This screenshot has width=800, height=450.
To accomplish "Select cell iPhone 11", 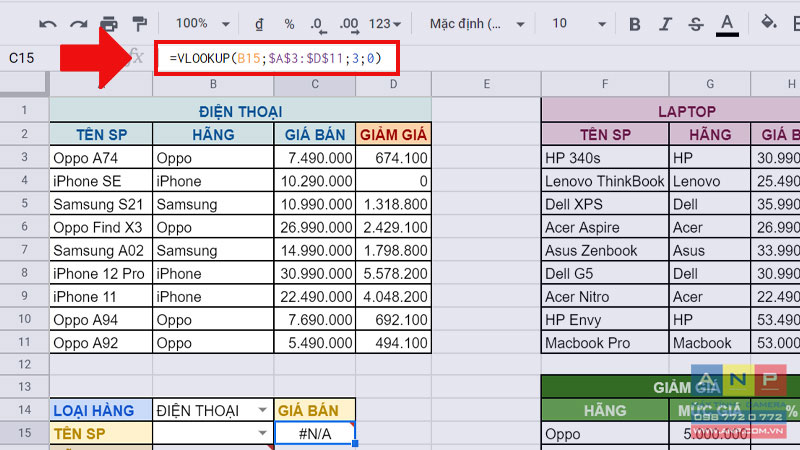I will click(101, 296).
